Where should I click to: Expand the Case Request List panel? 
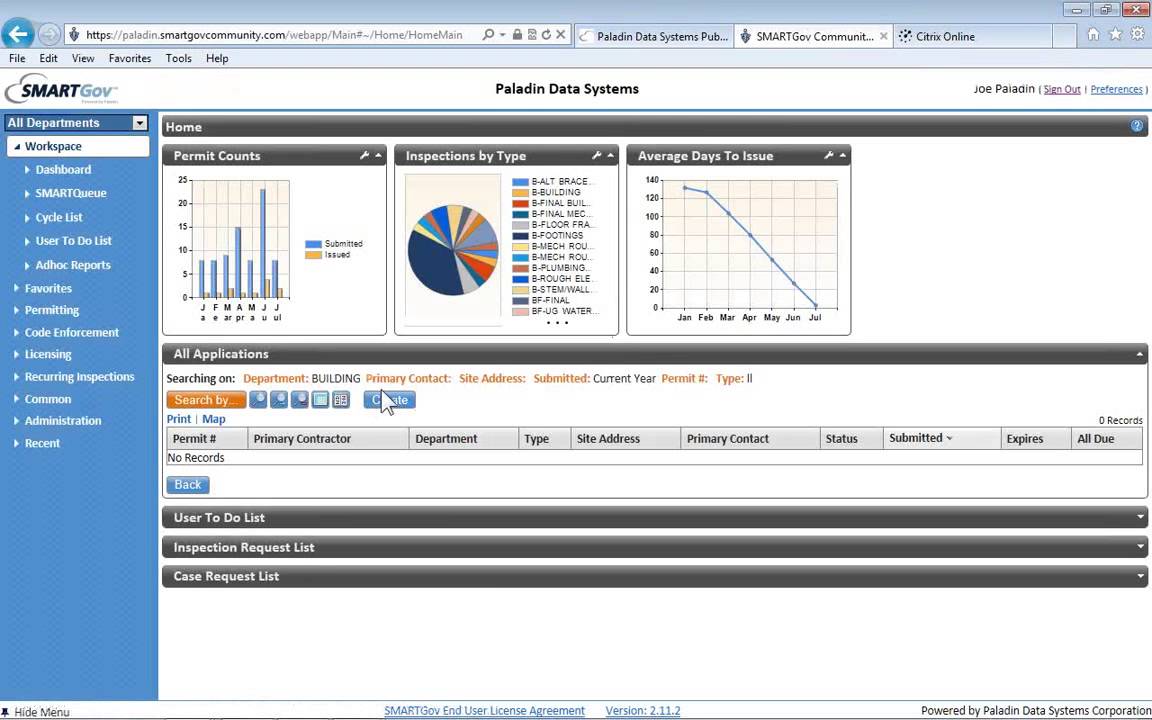(1140, 576)
